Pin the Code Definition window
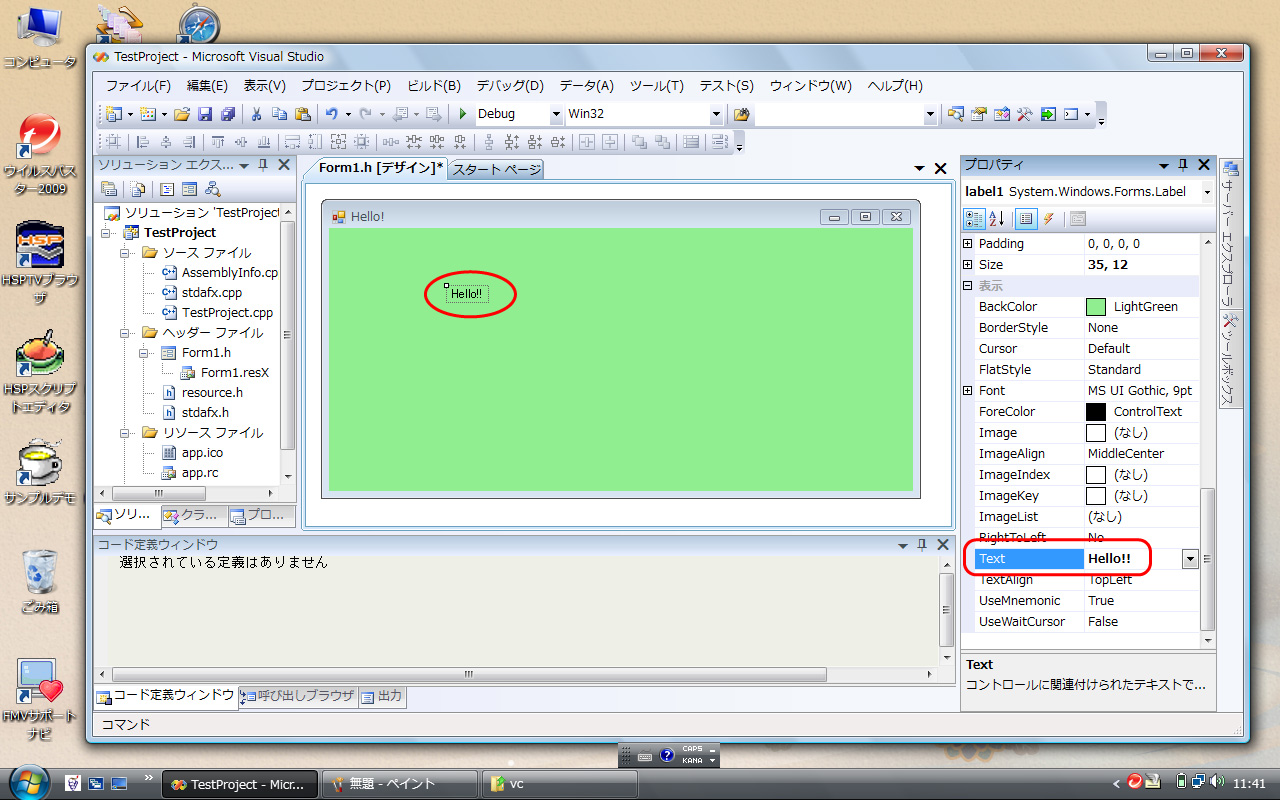Viewport: 1280px width, 800px height. tap(922, 545)
